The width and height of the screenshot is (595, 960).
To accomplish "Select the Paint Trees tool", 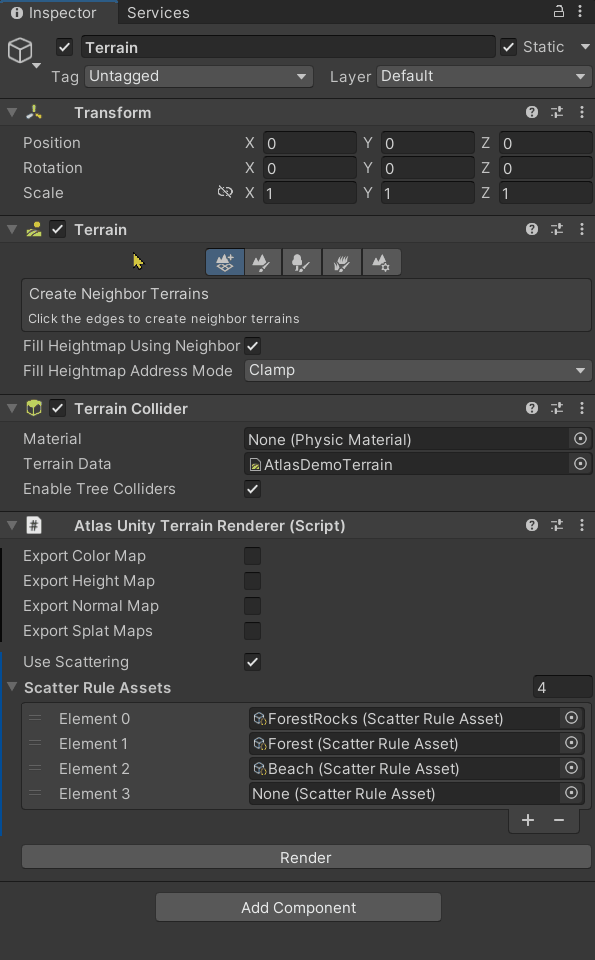I will pyautogui.click(x=302, y=263).
